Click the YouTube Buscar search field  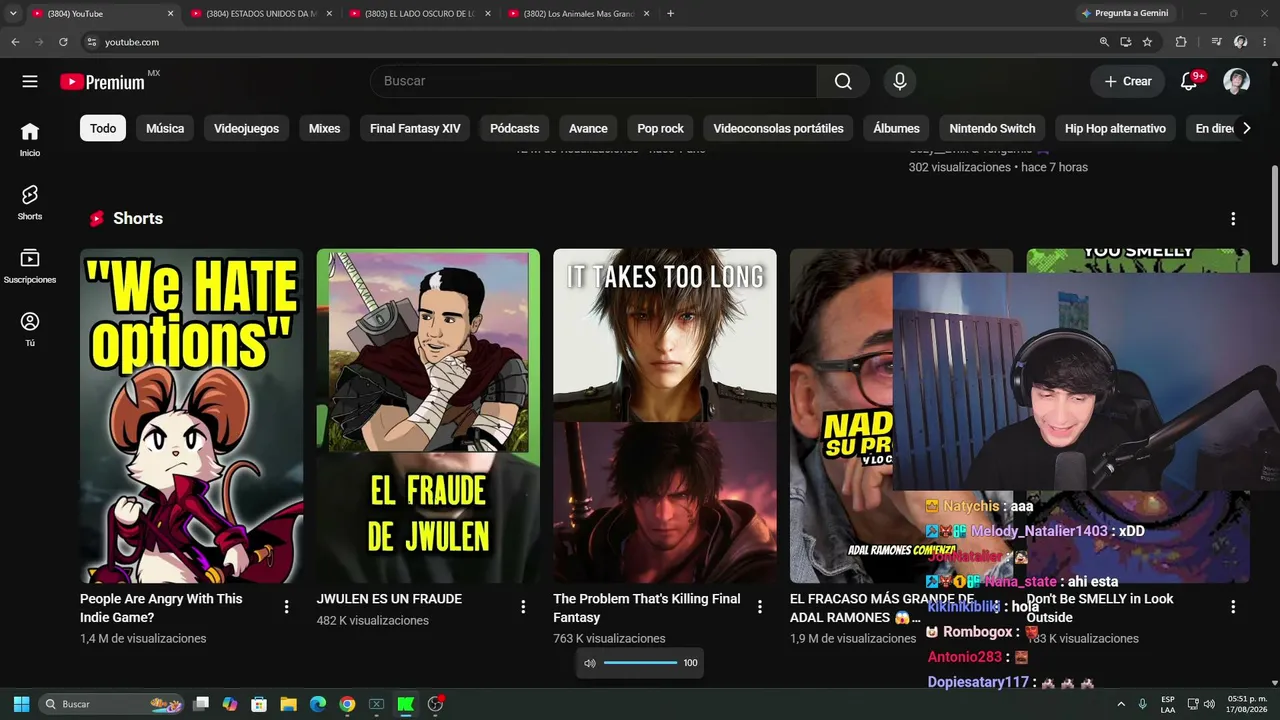coord(594,81)
